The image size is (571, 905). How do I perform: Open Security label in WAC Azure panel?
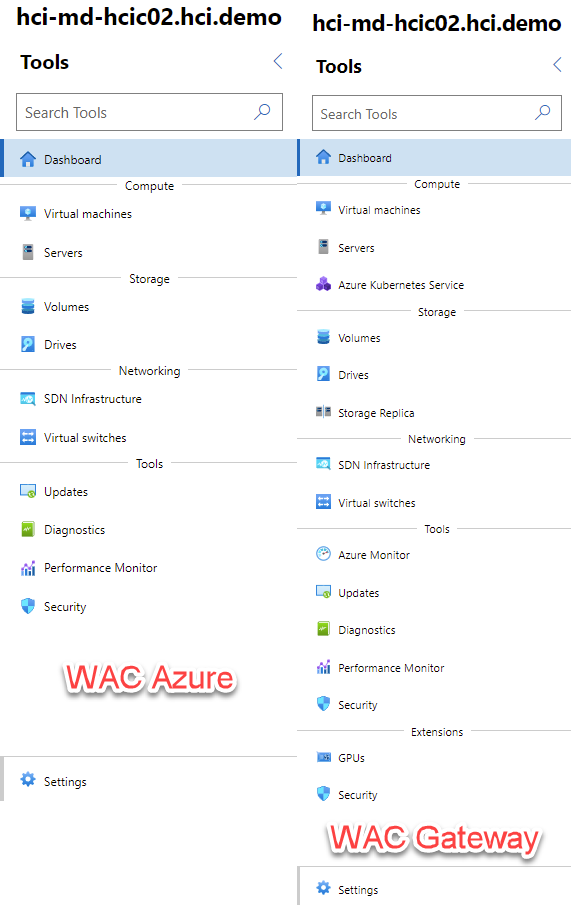coord(65,607)
